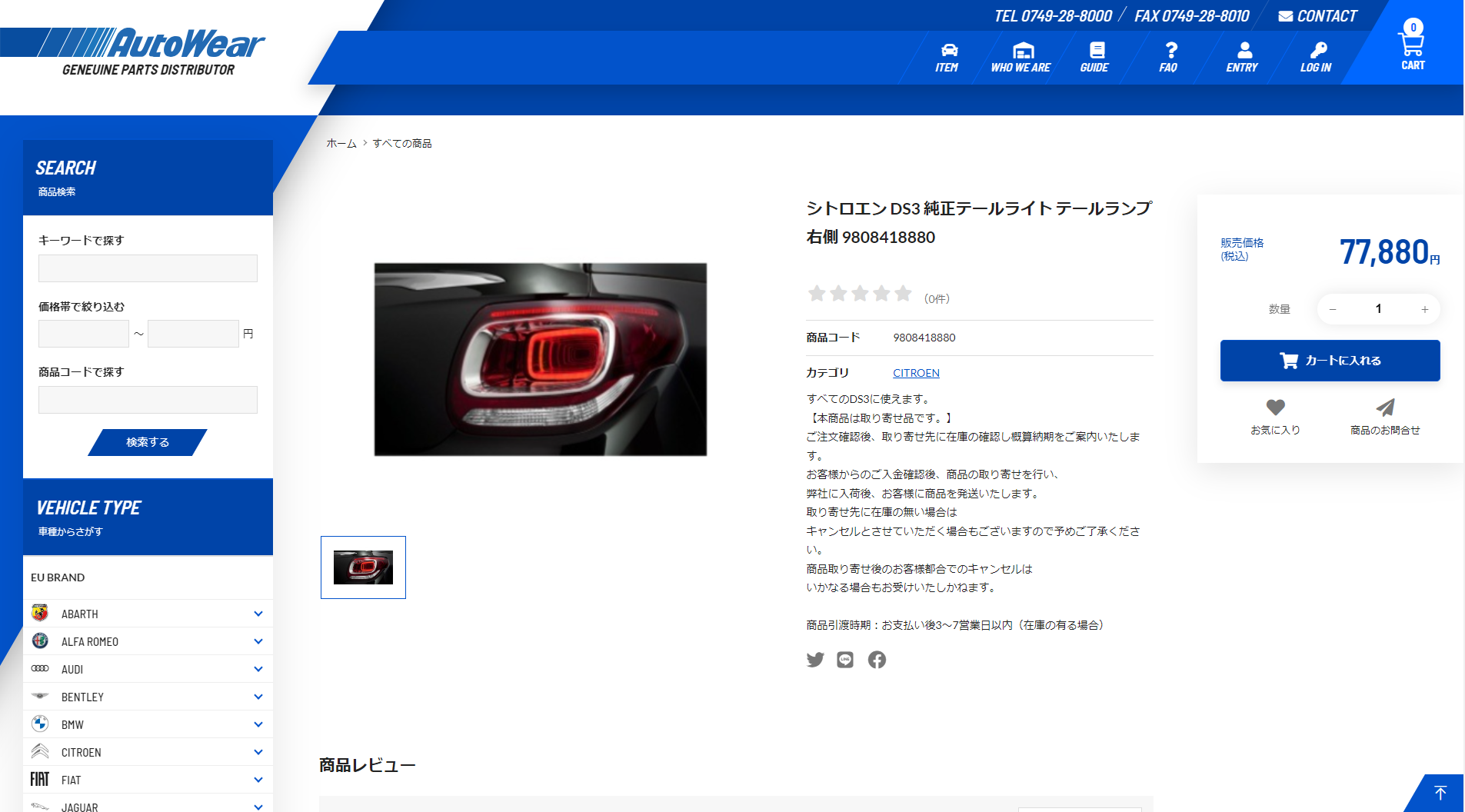Open the CITROEN category link
Screen dimensions: 1465x812
pos(916,373)
